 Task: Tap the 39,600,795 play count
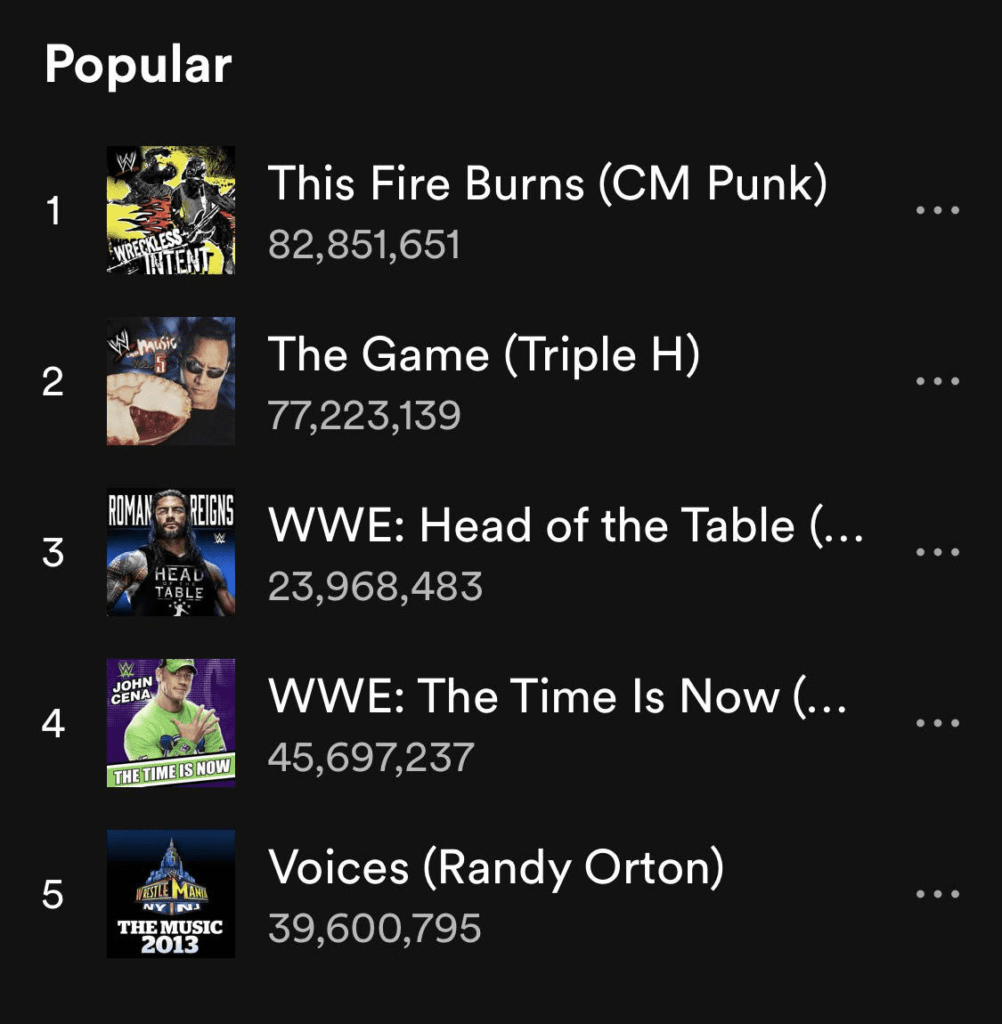374,928
